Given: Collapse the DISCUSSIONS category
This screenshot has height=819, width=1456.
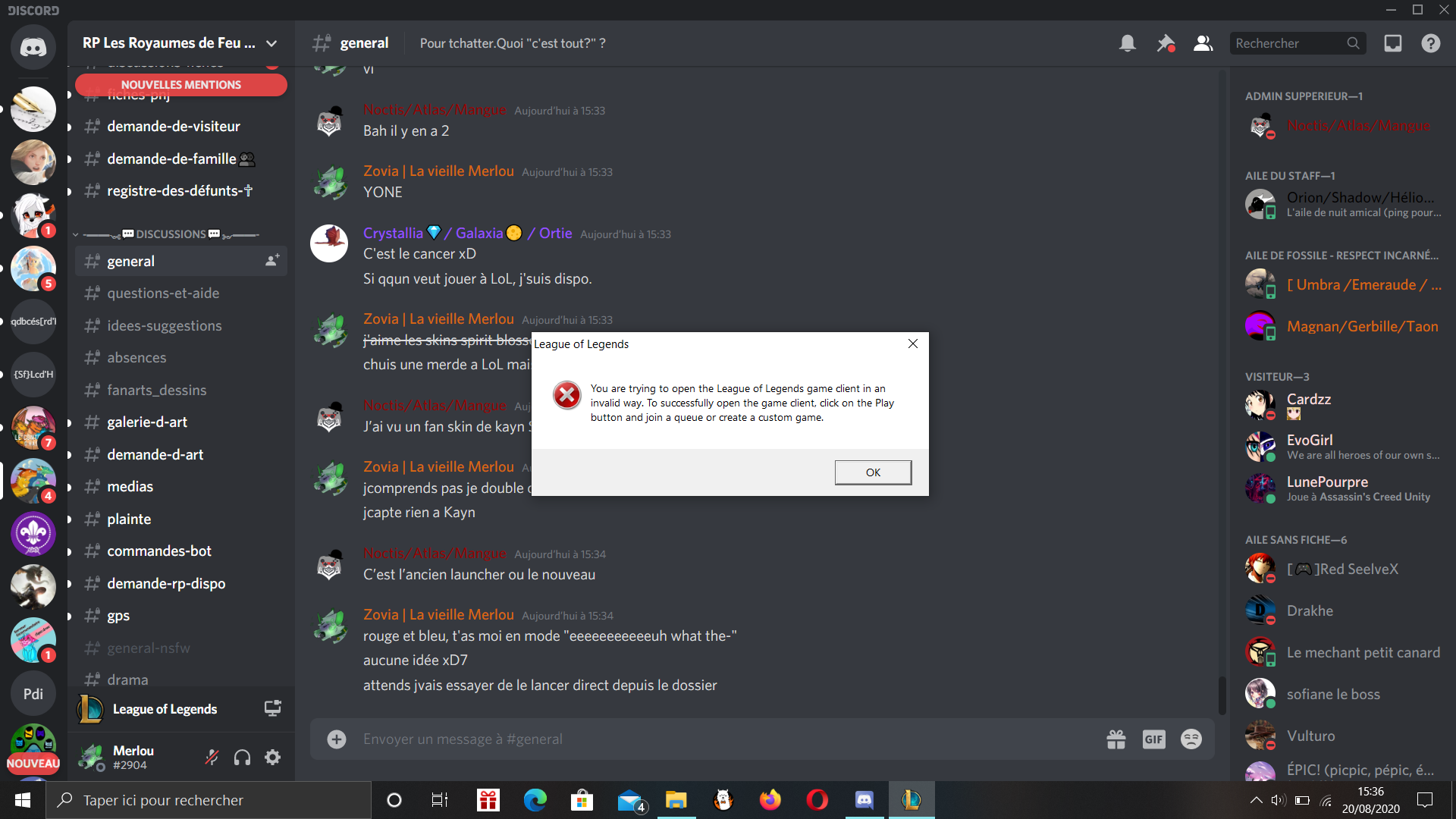Looking at the screenshot, I should (171, 234).
